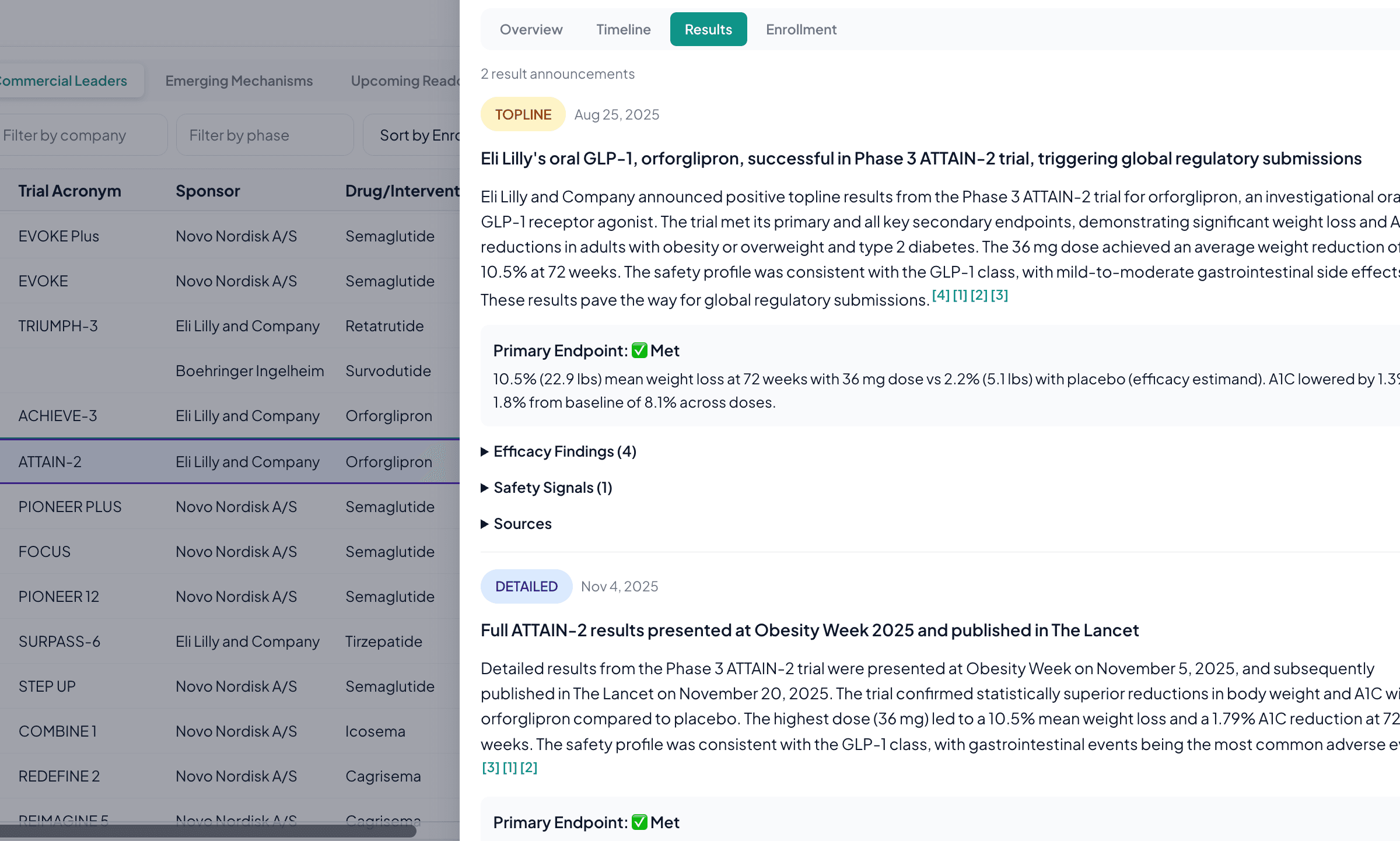Expand the Efficacy Findings (4) section
Viewport: 1400px width, 841px height.
pos(558,451)
